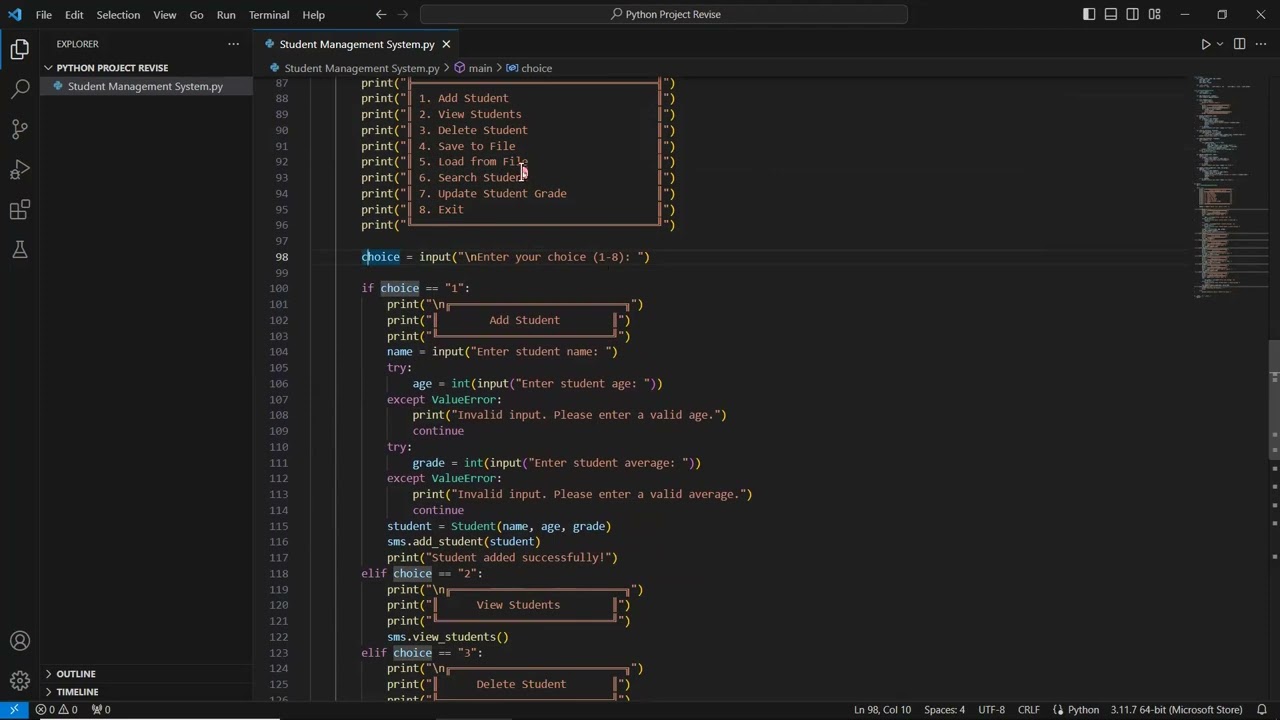The height and width of the screenshot is (720, 1280).
Task: Select the Student Management System.py editor tab
Action: [x=356, y=44]
